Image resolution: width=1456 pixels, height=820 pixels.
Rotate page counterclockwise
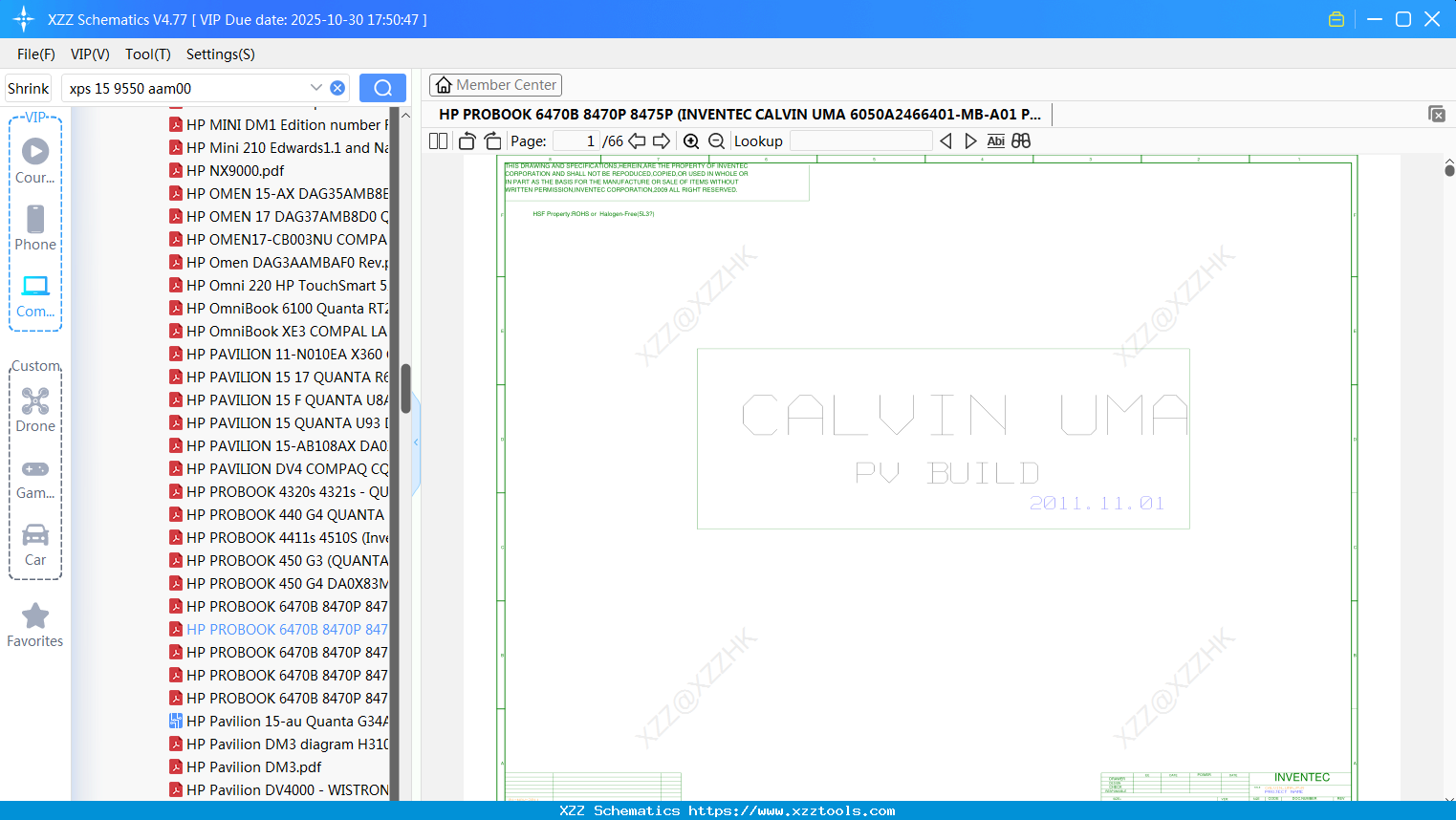point(467,140)
